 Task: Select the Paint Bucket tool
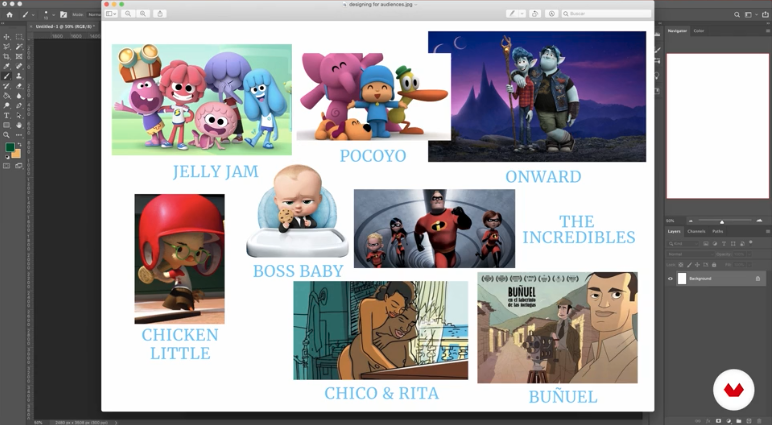click(6, 96)
